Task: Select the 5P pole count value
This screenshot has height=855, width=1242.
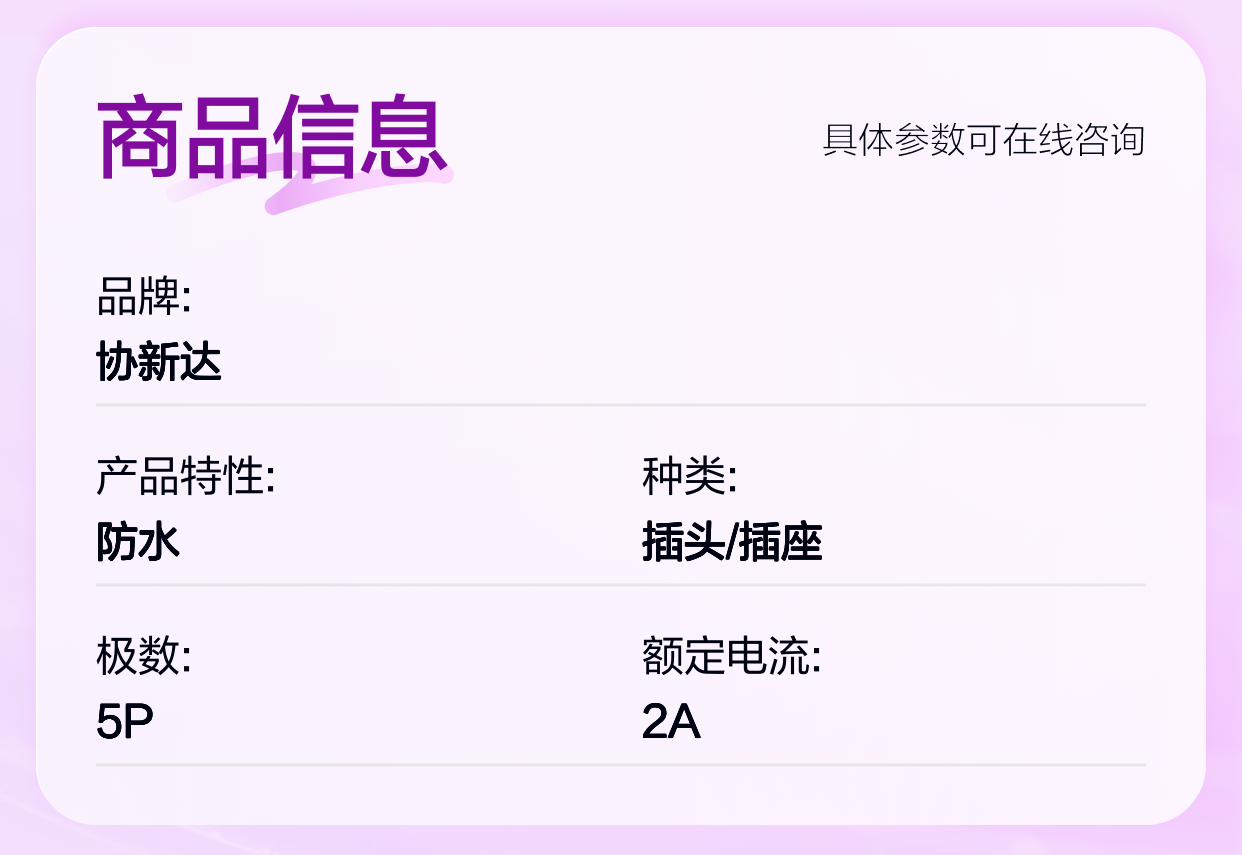Action: click(x=124, y=722)
